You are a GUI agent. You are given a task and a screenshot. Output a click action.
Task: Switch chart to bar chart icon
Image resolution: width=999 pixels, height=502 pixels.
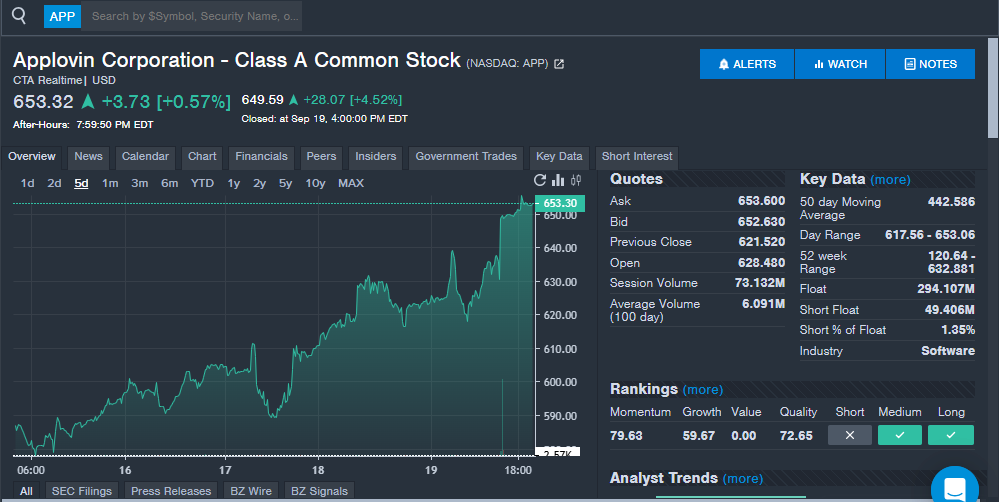(558, 181)
